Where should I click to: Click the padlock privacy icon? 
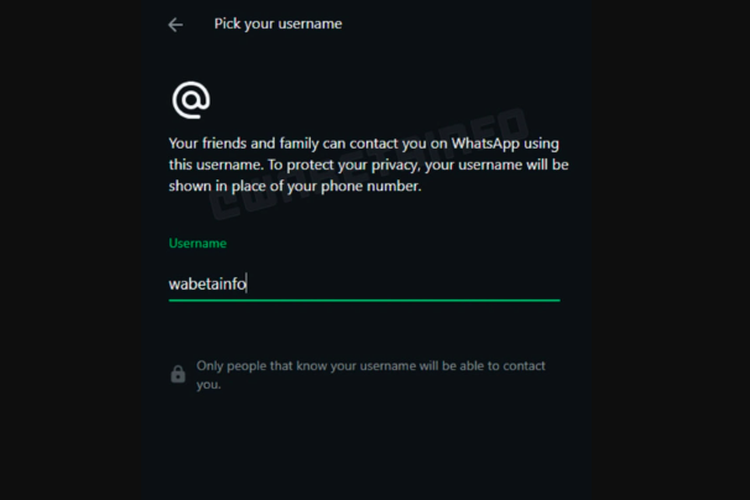[x=178, y=374]
